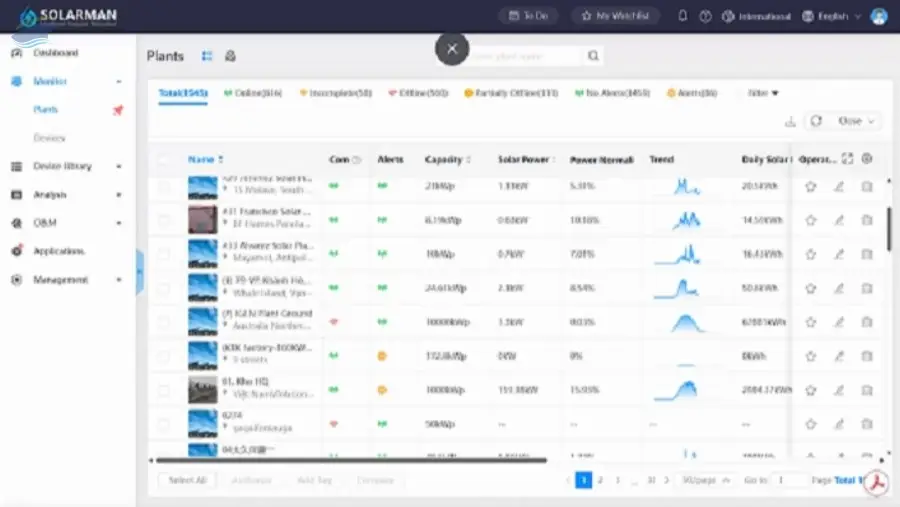Tick the select-all header checkbox
The width and height of the screenshot is (900, 507).
(164, 160)
